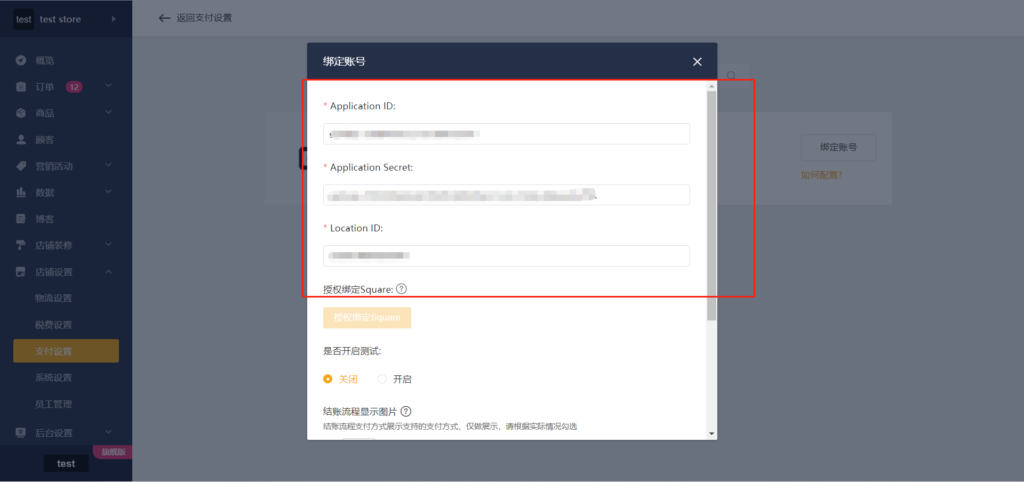Expand the test store switcher arrow

(114, 19)
